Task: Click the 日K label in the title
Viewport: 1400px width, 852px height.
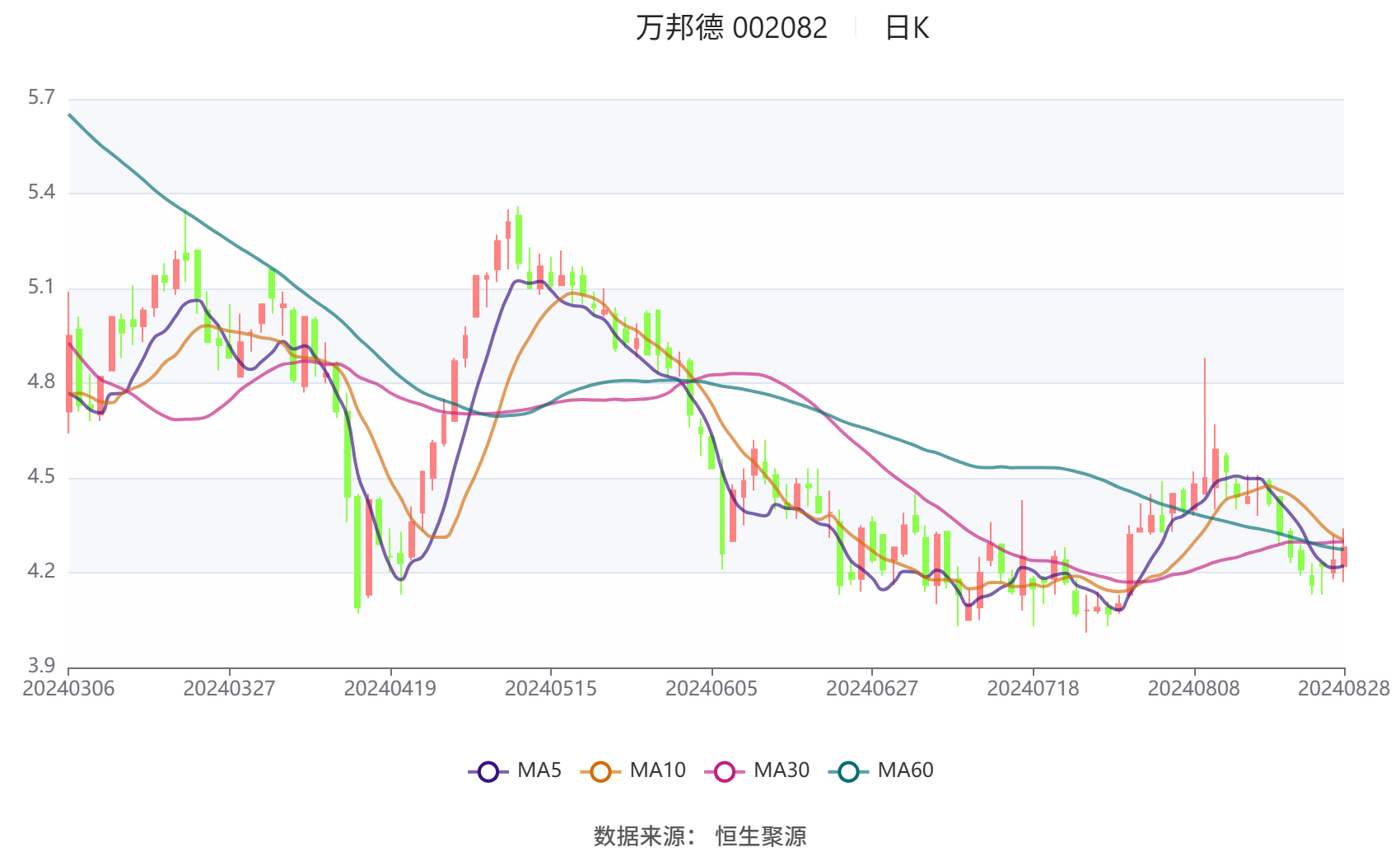Action: pos(907,28)
